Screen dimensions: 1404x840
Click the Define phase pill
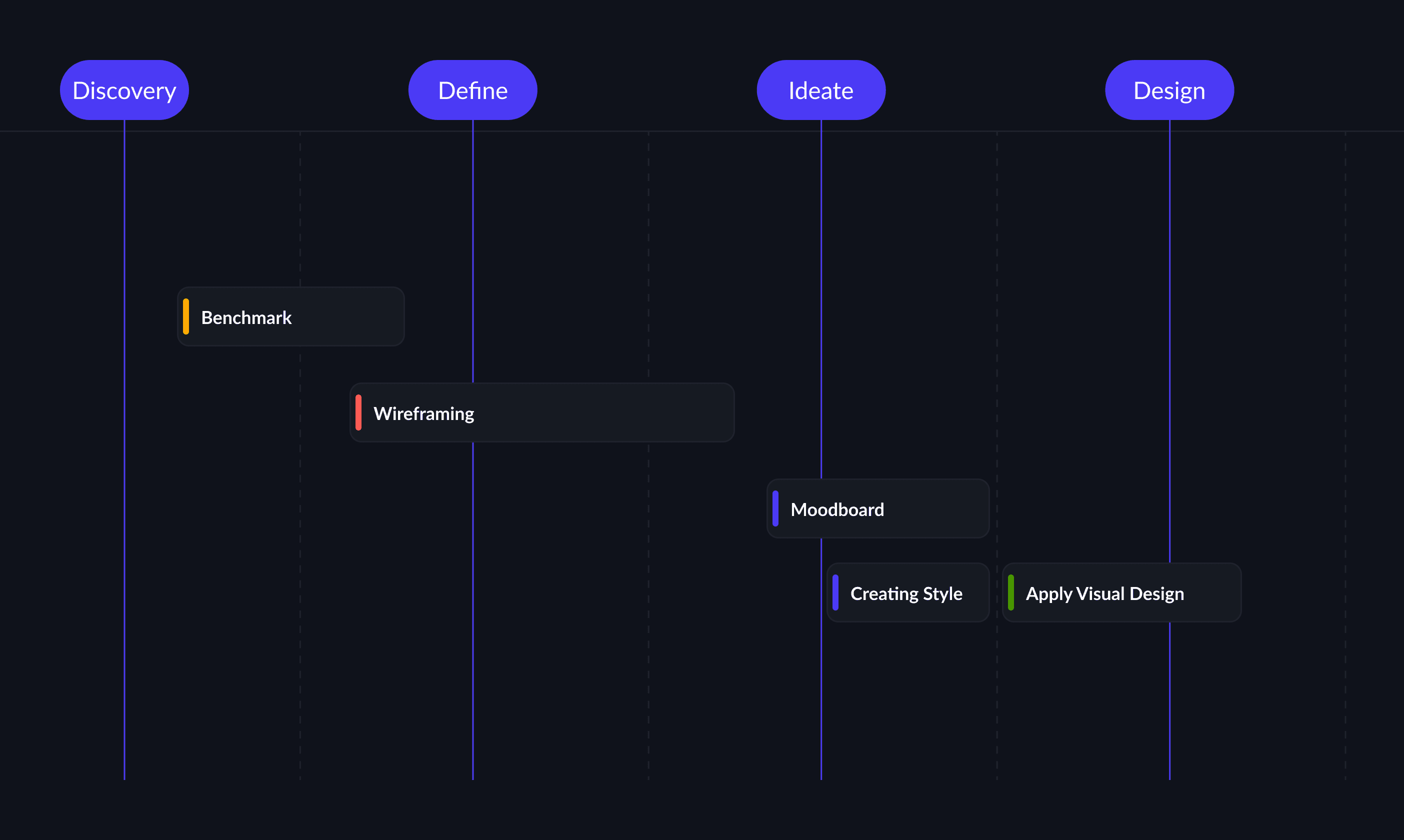(472, 90)
